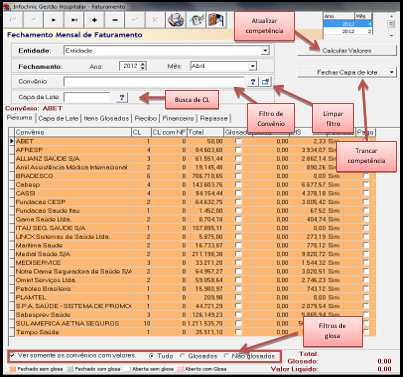Viewport: 403px width, 377px height.
Task: Select the 2012 month 4 row in list
Action: coord(348,24)
